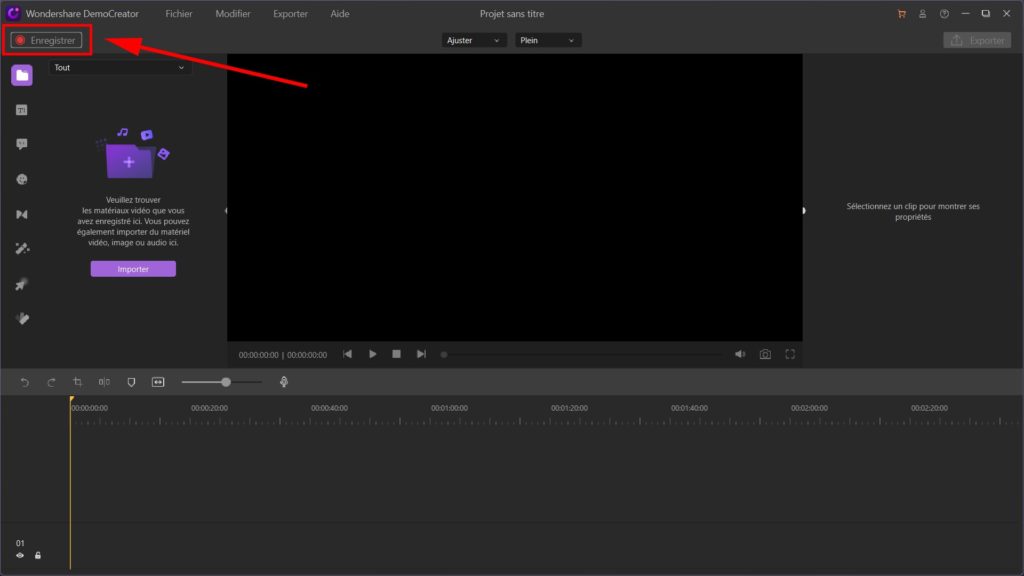The image size is (1024, 576).
Task: Toggle track 01 visibility eye
Action: click(x=20, y=556)
